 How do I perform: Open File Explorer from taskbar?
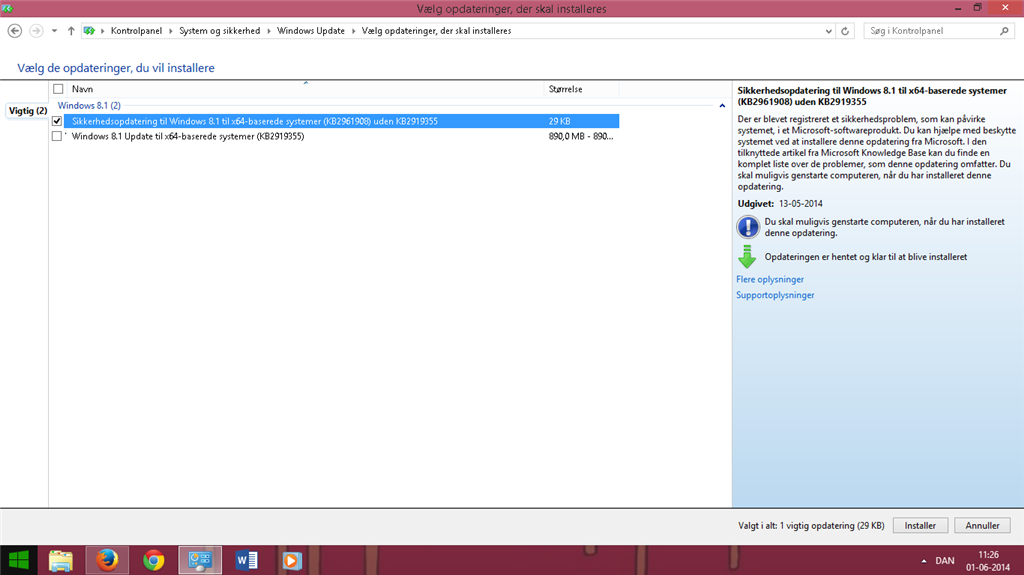(61, 561)
